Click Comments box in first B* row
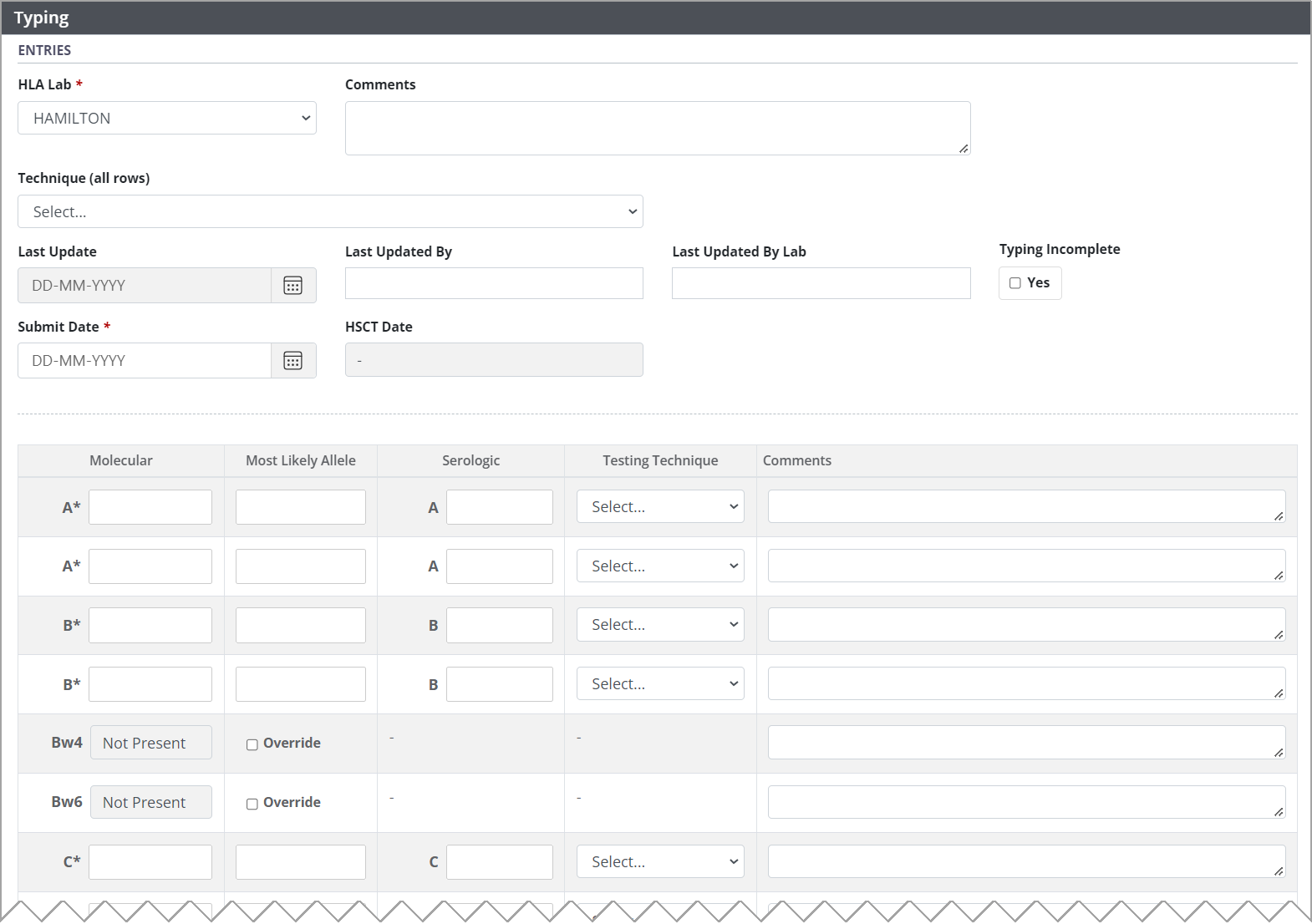 tap(1026, 624)
